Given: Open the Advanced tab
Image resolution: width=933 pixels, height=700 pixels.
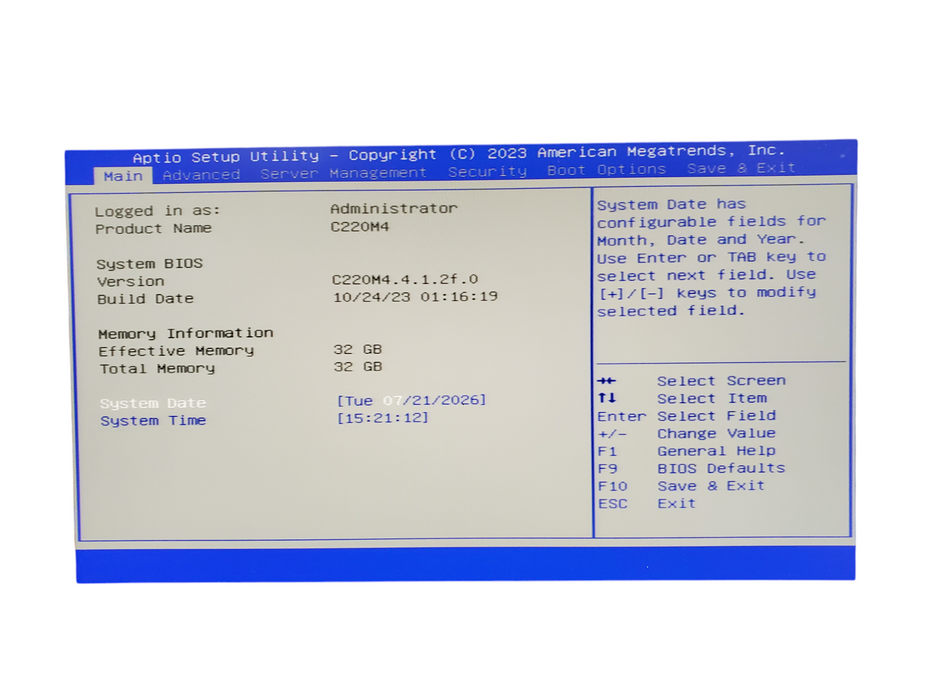Looking at the screenshot, I should (x=201, y=175).
